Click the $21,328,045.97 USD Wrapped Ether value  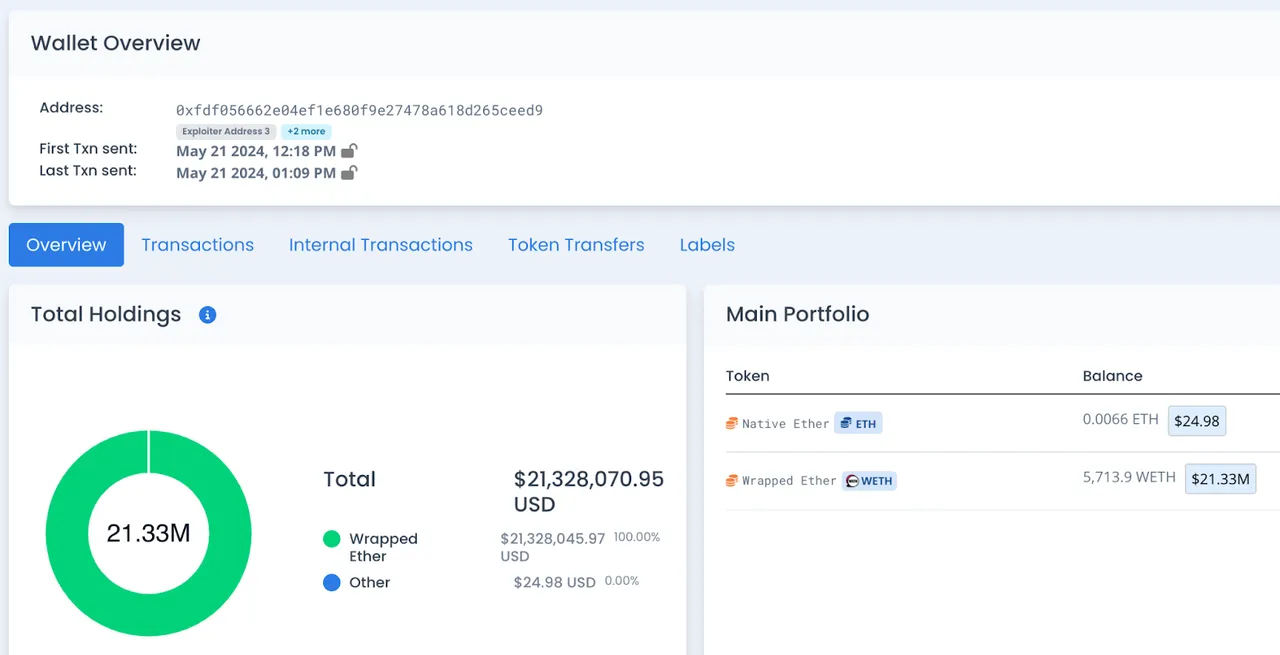point(553,546)
